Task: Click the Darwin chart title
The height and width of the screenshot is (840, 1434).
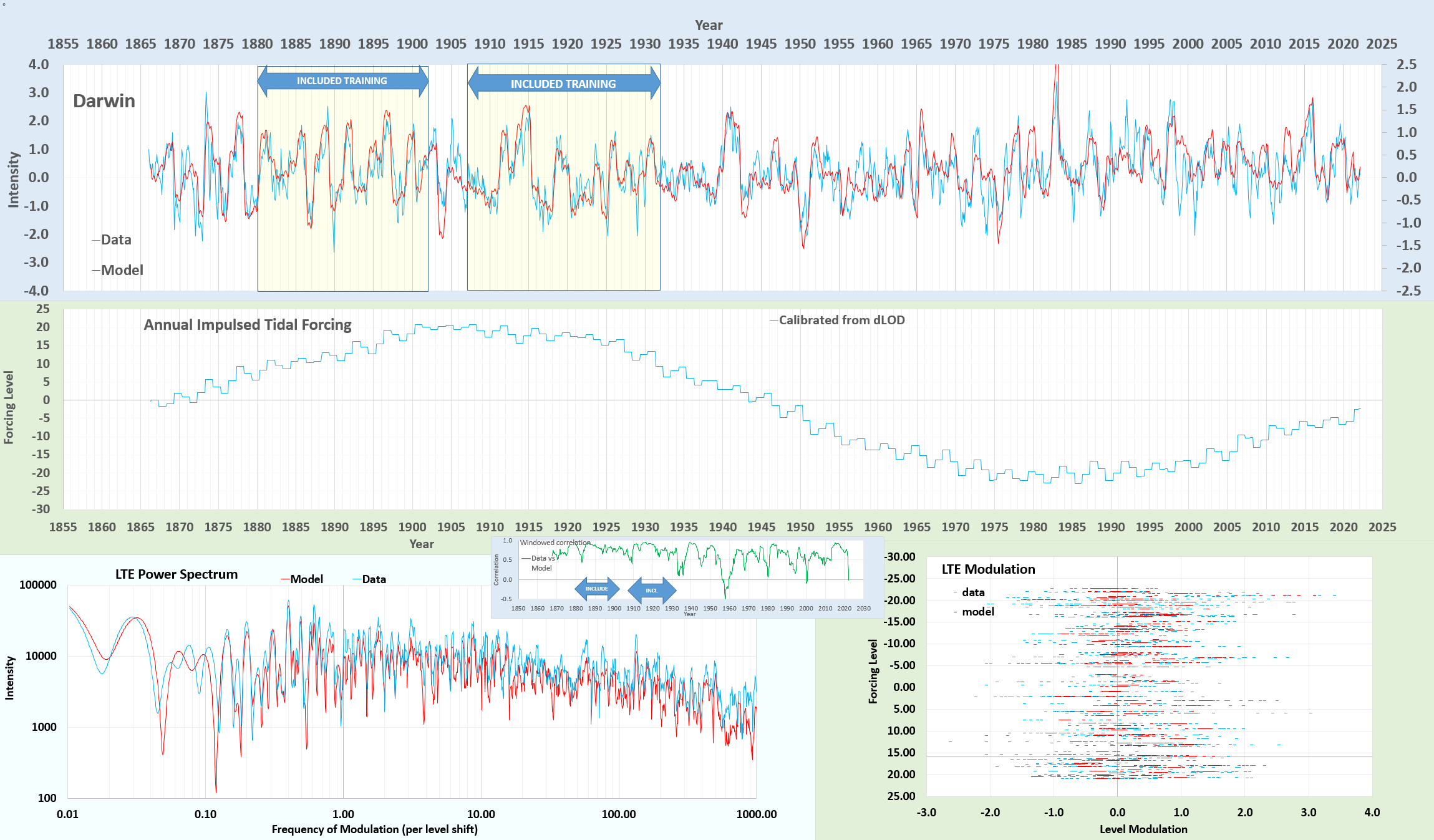Action: click(104, 101)
